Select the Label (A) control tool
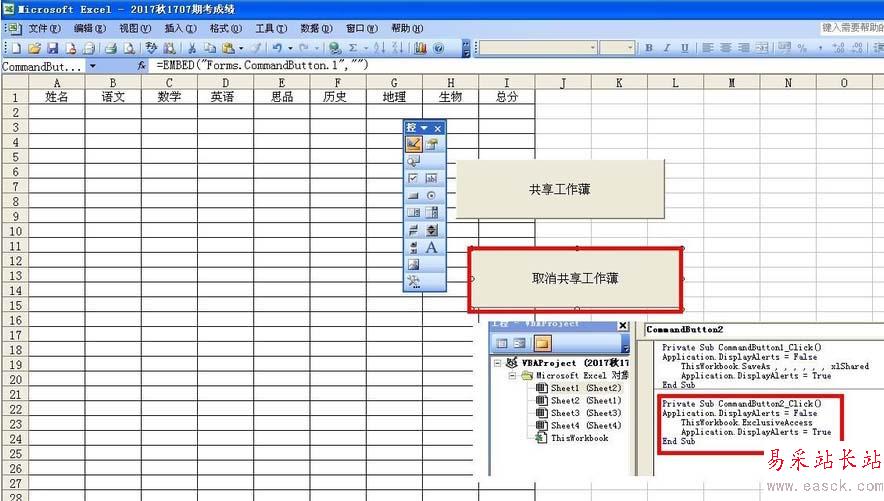Screen dimensions: 884x501 (x=431, y=247)
